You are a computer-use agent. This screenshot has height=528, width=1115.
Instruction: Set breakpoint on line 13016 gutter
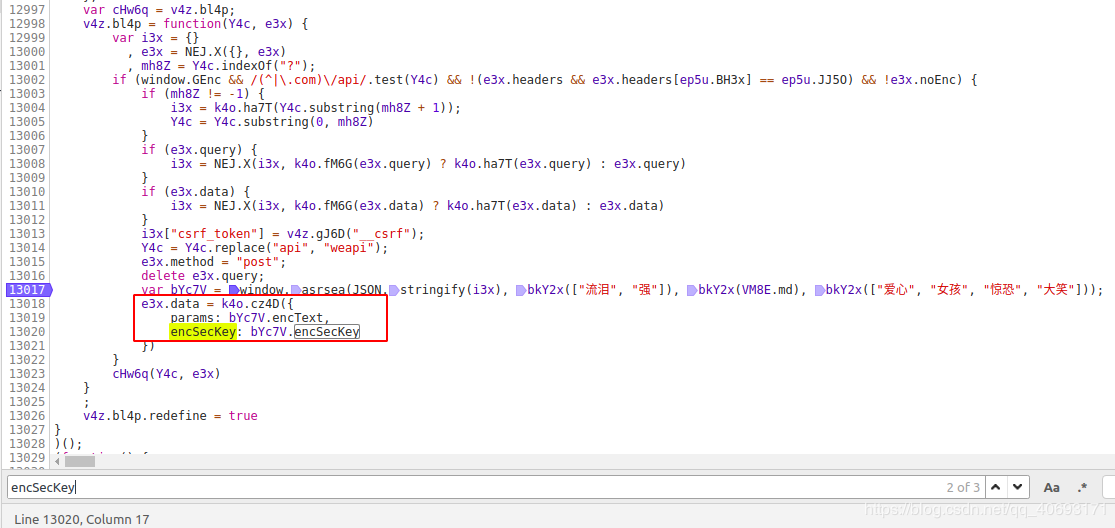(x=26, y=276)
